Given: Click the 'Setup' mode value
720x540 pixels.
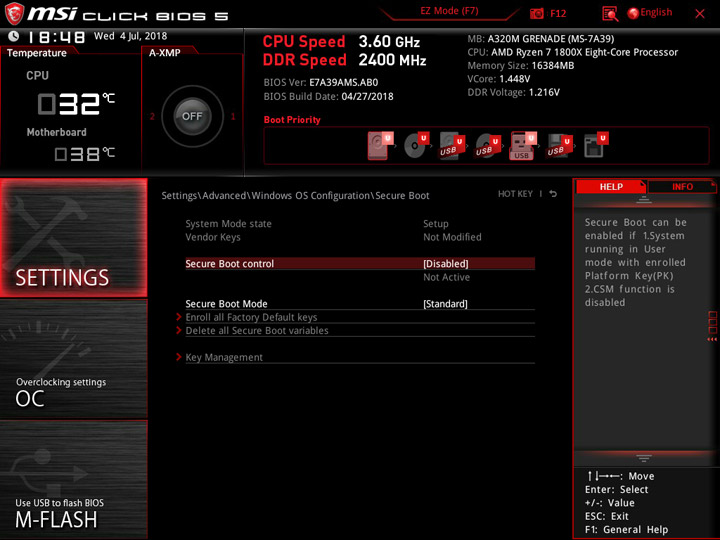Looking at the screenshot, I should coord(436,224).
